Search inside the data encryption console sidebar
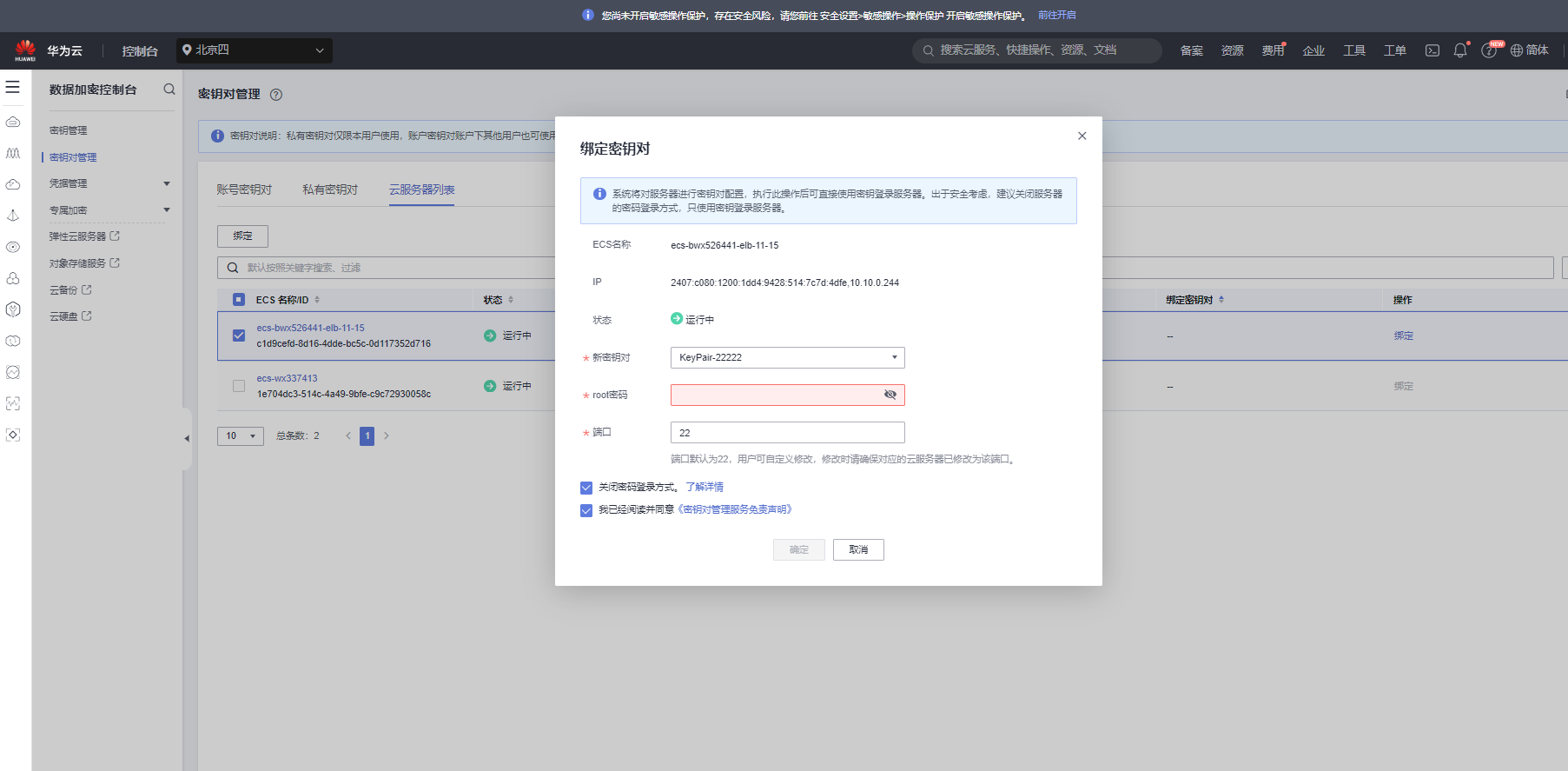1568x771 pixels. click(169, 90)
